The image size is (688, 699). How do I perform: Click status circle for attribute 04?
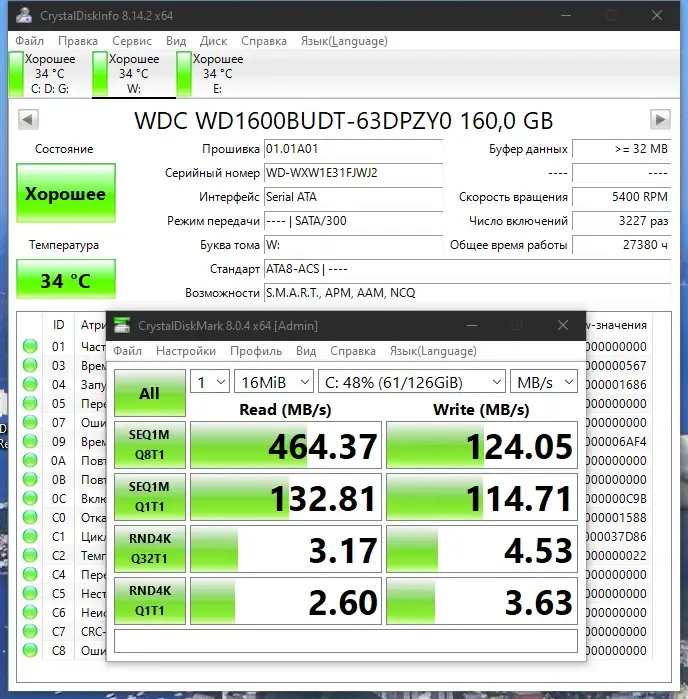pyautogui.click(x=30, y=384)
